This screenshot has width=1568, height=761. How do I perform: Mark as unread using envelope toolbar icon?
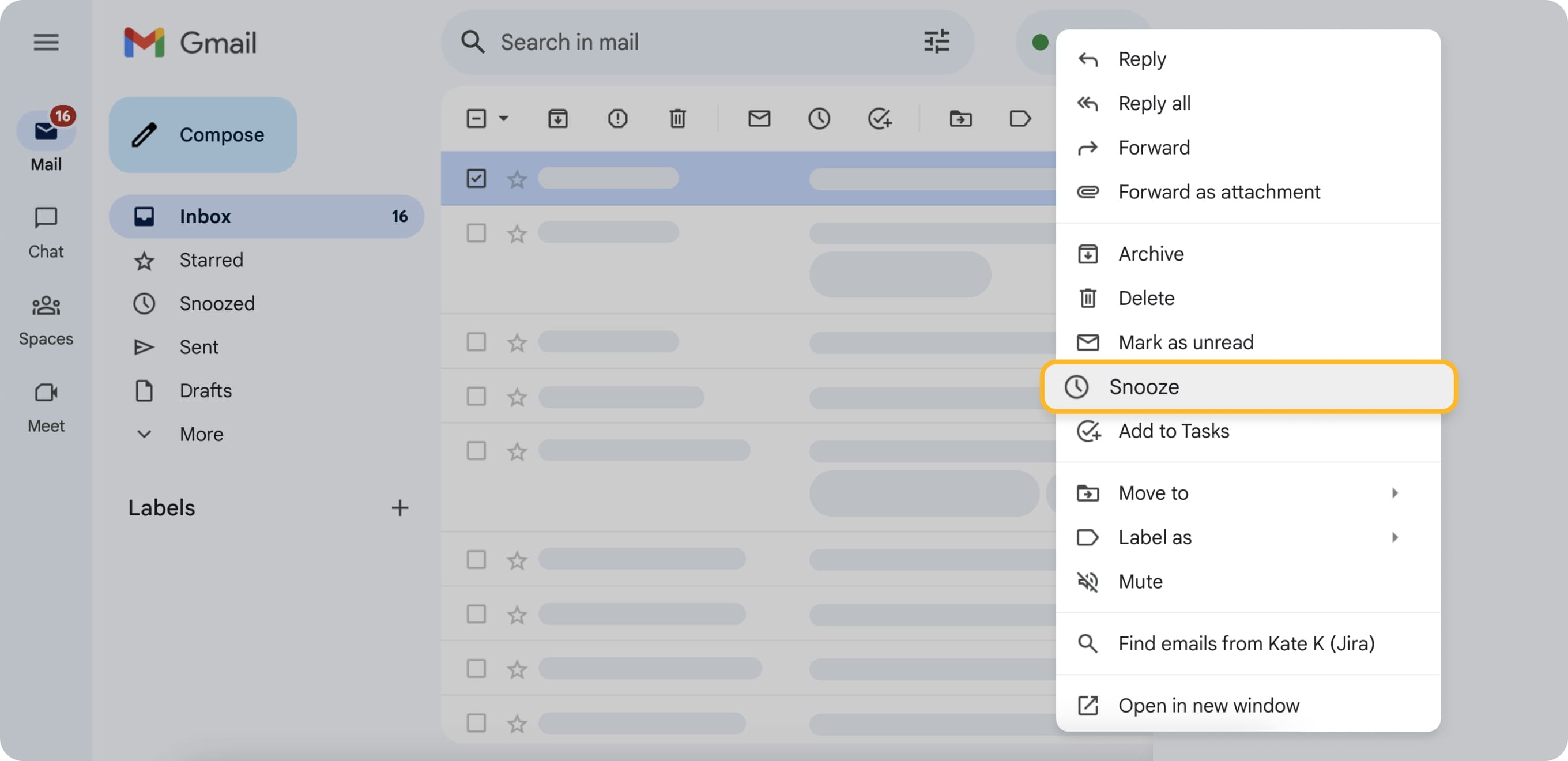tap(758, 119)
